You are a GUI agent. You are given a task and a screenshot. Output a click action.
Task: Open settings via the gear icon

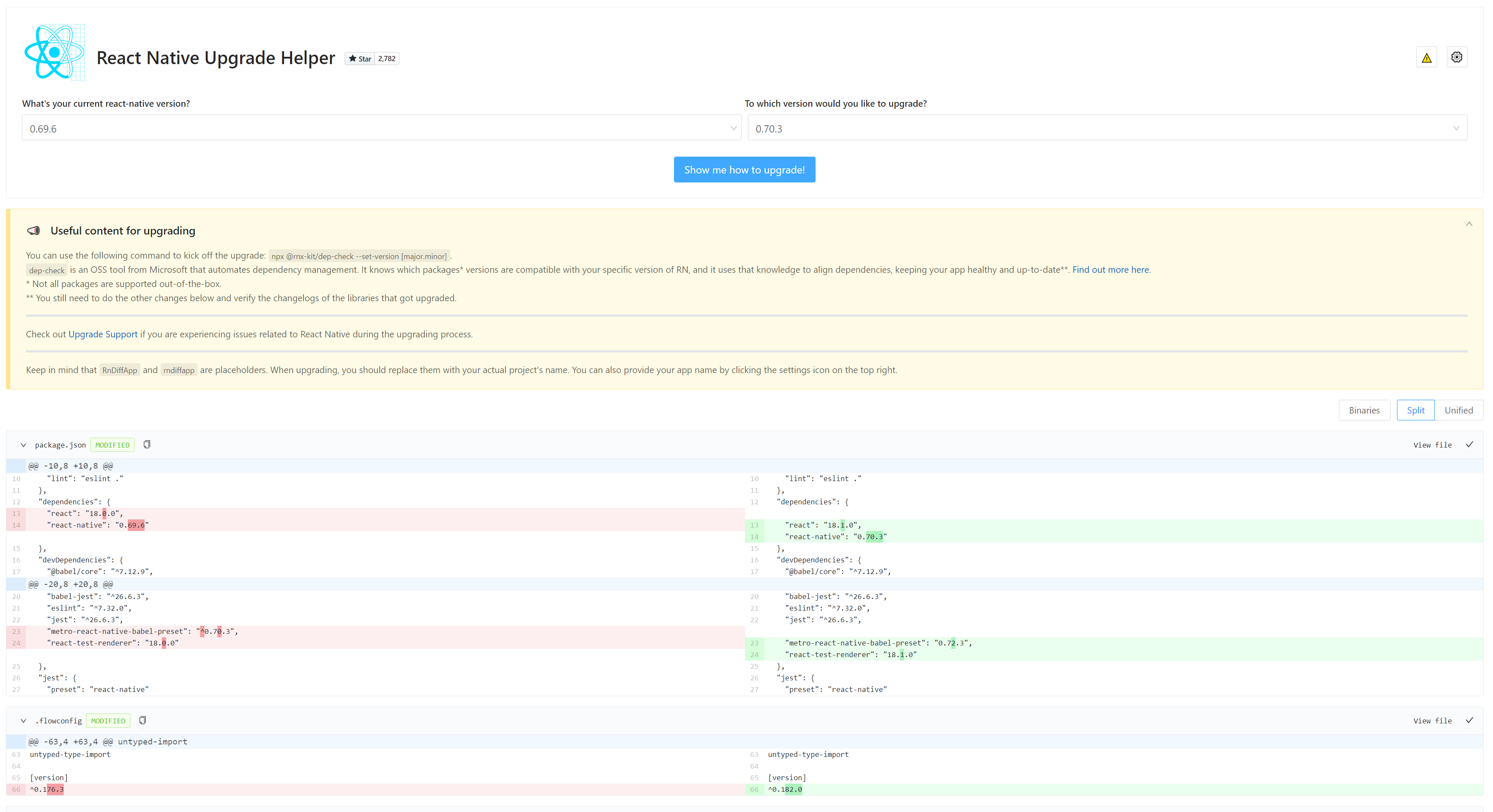(x=1456, y=57)
